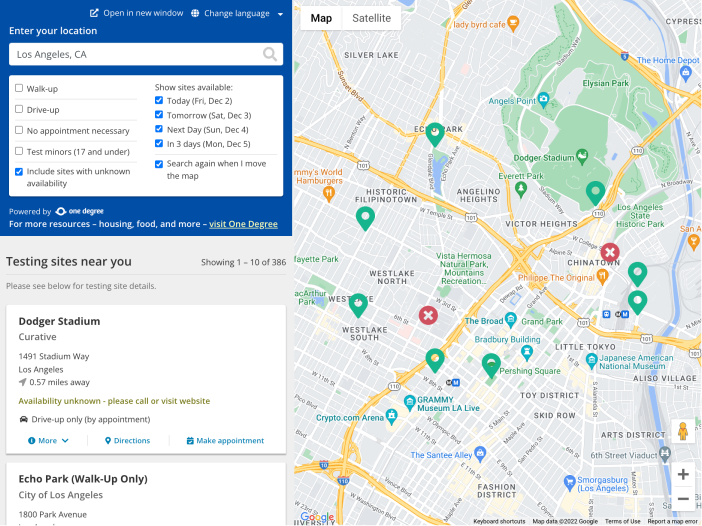Open Street View pegman icon
Image resolution: width=702 pixels, height=526 pixels.
pos(683,432)
